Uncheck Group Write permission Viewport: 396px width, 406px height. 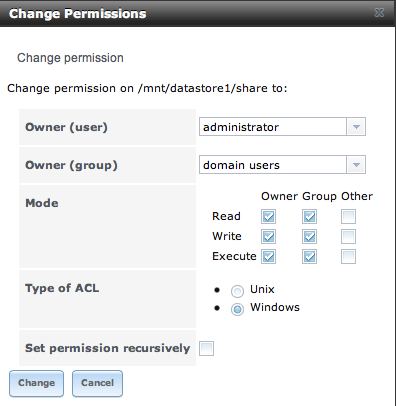pyautogui.click(x=309, y=237)
